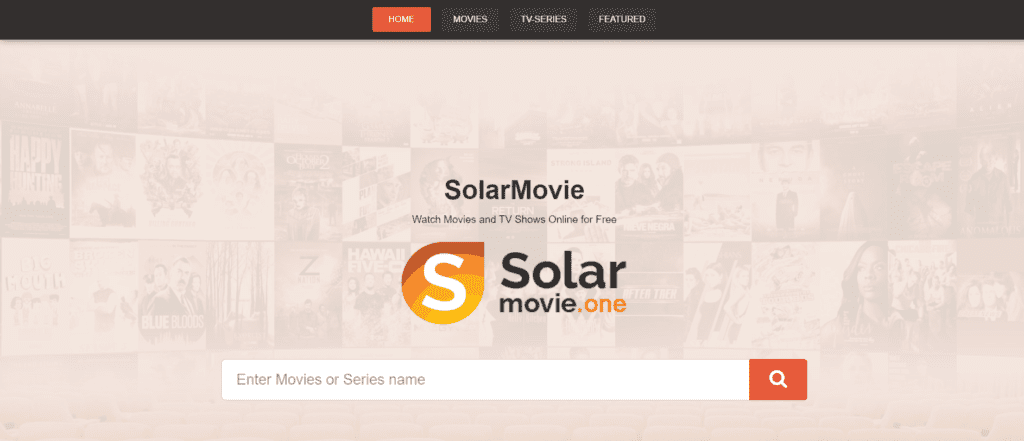Viewport: 1024px width, 441px height.
Task: Click the SolarMovie heading
Action: click(x=514, y=190)
